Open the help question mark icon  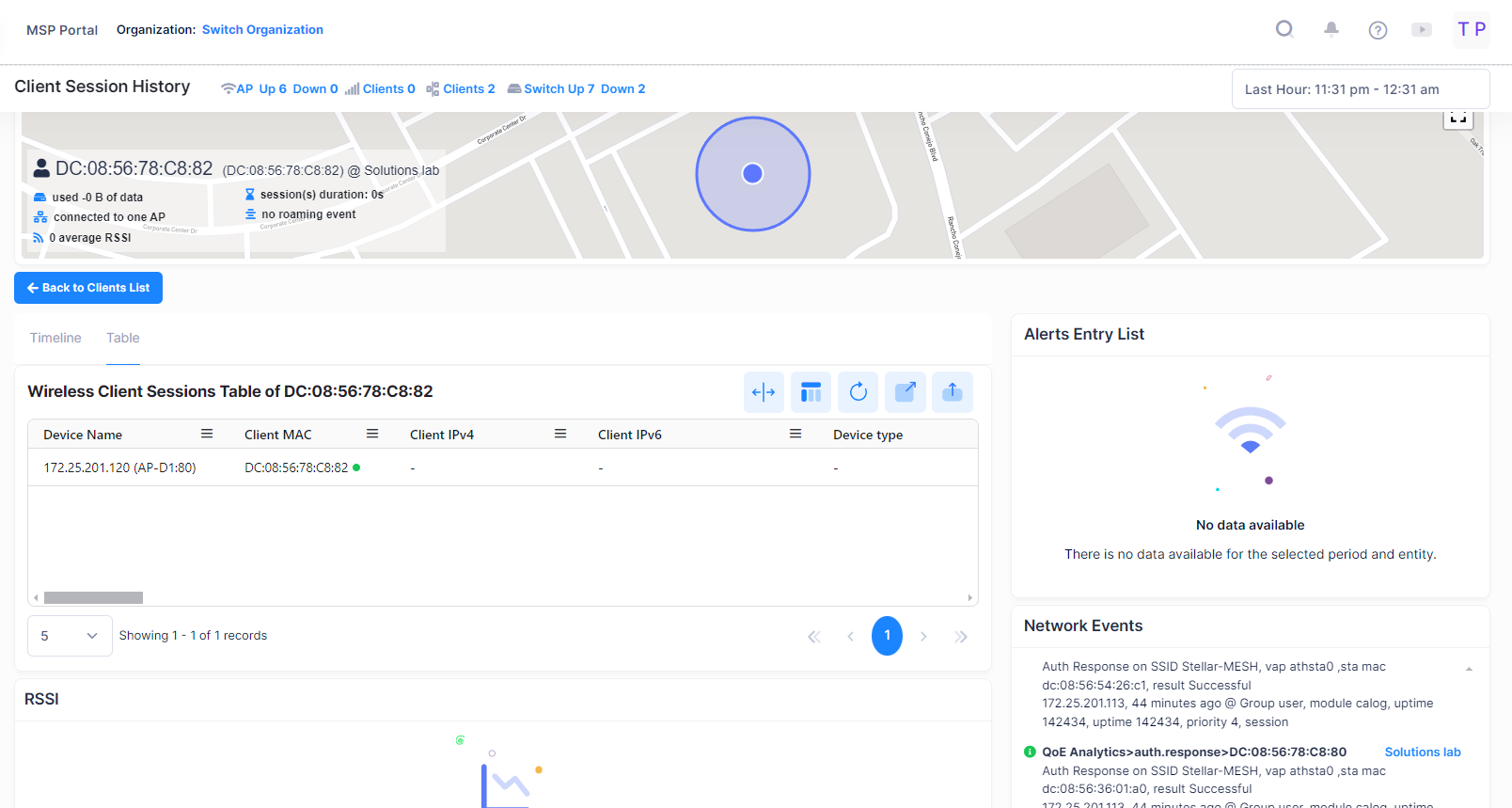pos(1378,30)
